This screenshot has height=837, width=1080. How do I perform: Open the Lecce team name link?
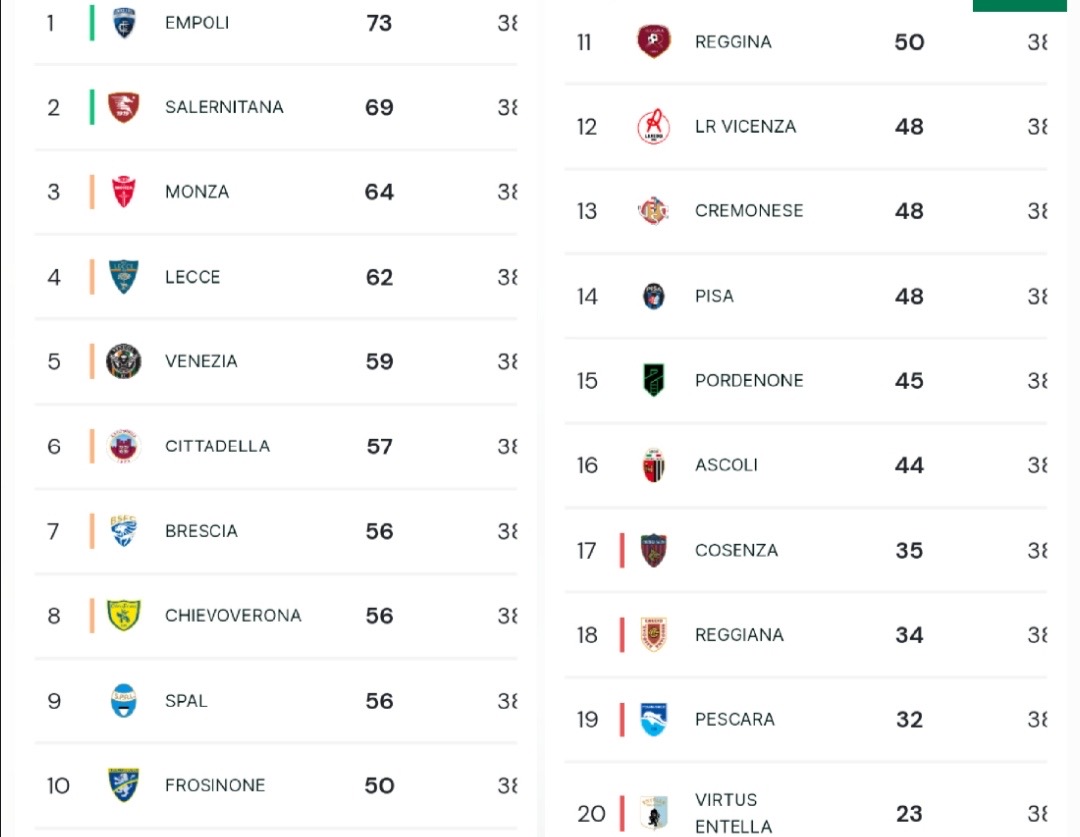click(x=192, y=277)
